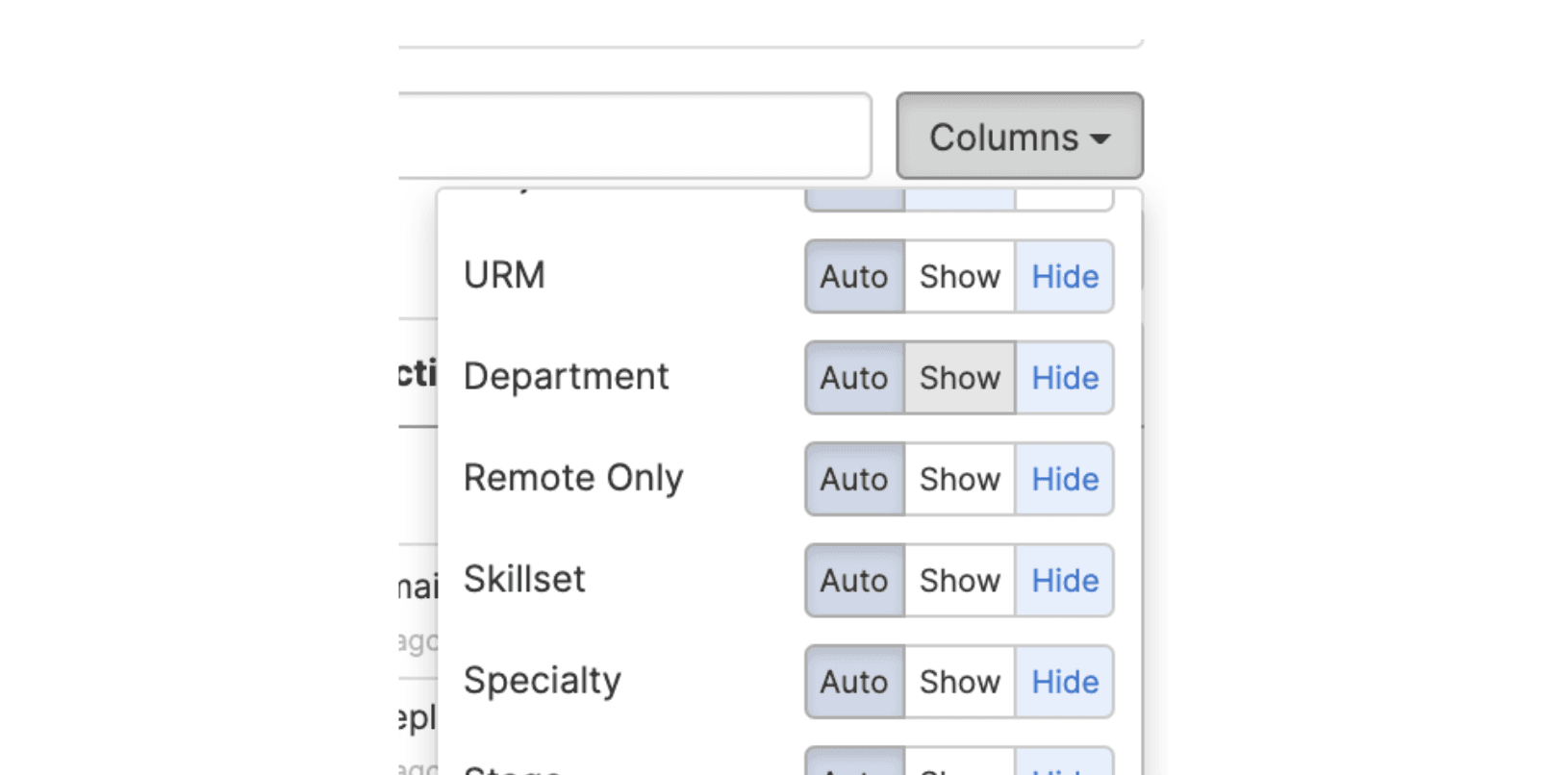The width and height of the screenshot is (1568, 775).
Task: Set Skillset column to Show
Action: (x=959, y=581)
